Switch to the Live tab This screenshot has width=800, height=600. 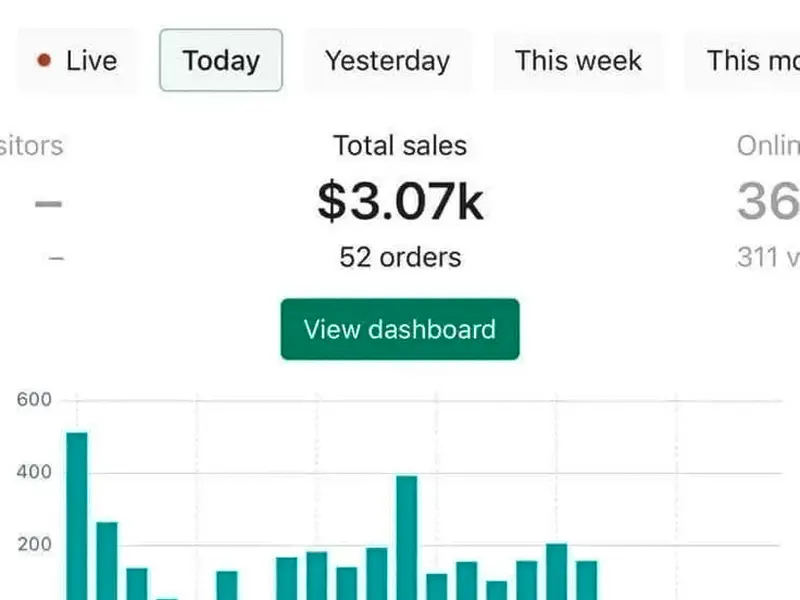pyautogui.click(x=78, y=61)
